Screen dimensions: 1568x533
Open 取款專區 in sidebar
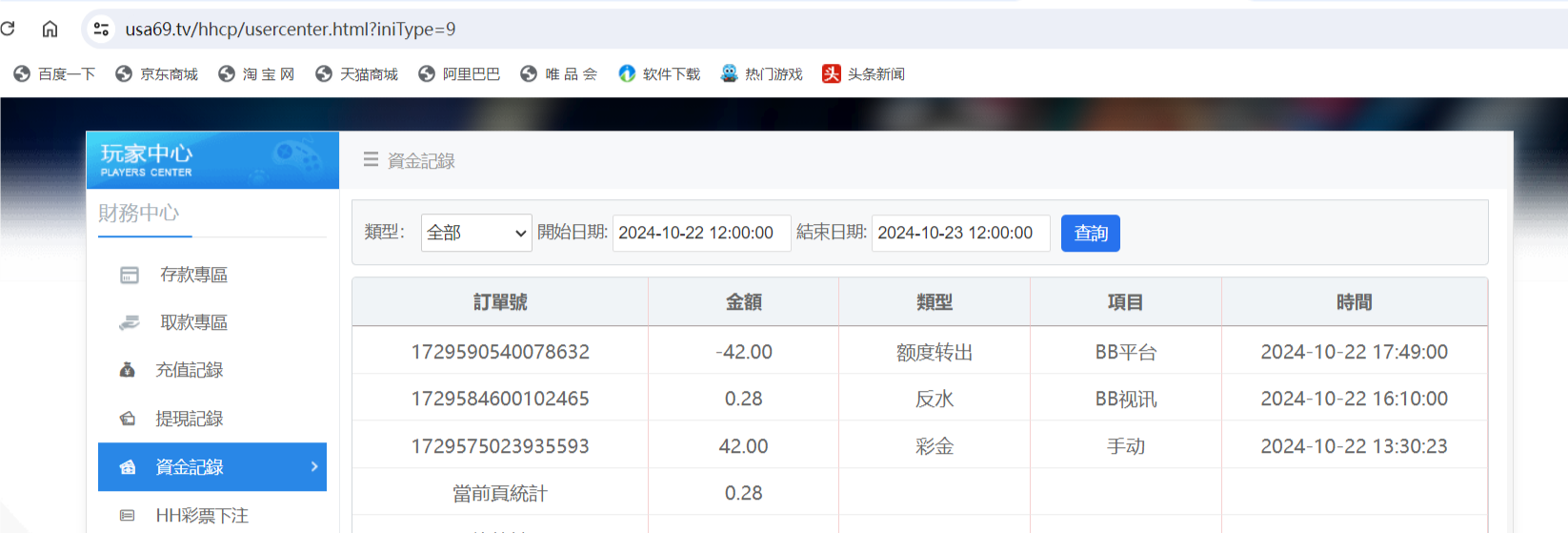193,322
